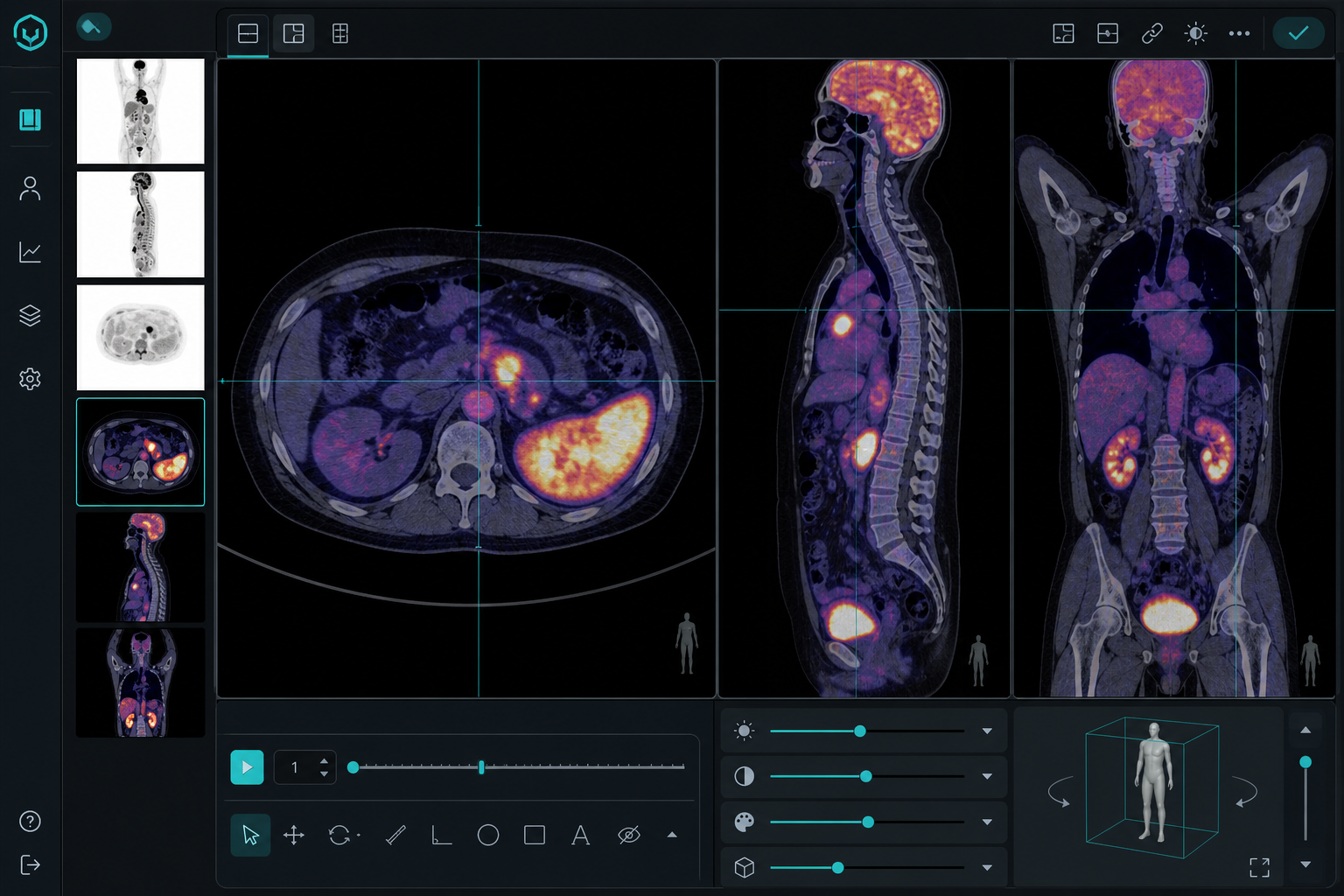This screenshot has height=896, width=1344.
Task: Select the grayscale sagittal spine thumbnail
Action: pyautogui.click(x=141, y=225)
